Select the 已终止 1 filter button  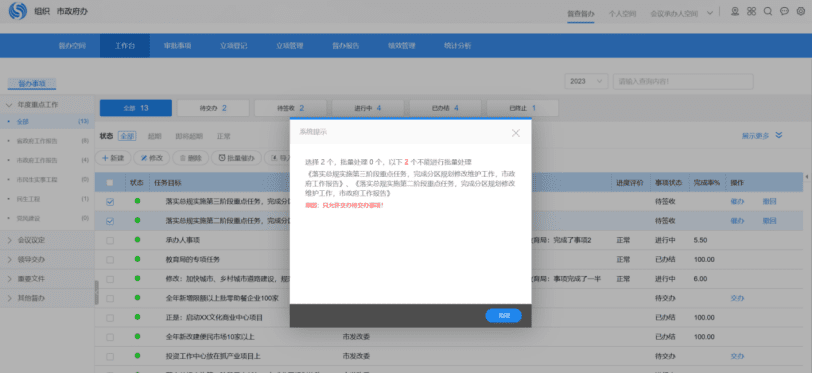point(522,108)
